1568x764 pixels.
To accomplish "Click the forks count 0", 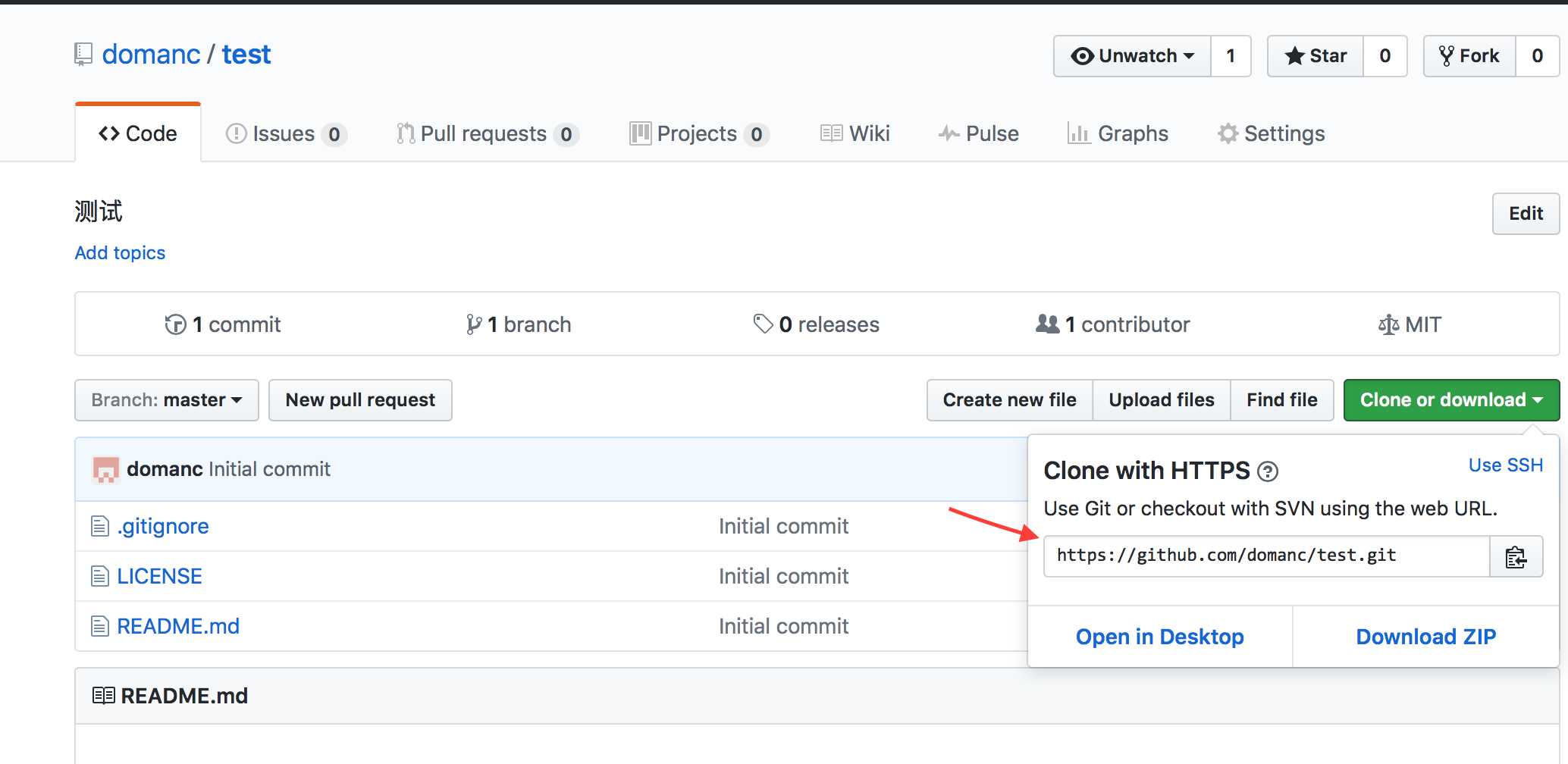I will click(x=1537, y=56).
